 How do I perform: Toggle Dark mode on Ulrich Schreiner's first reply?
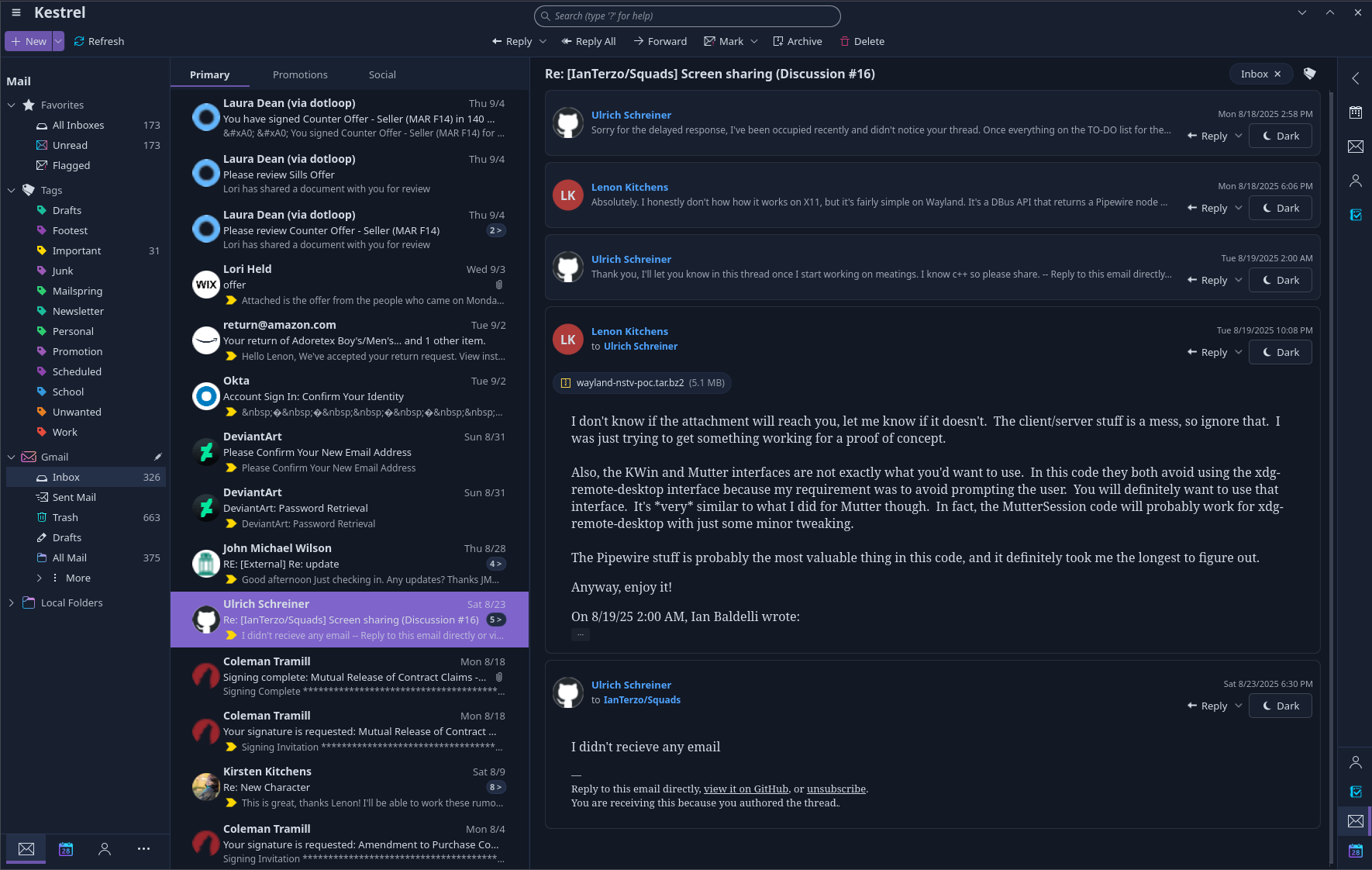(1280, 136)
